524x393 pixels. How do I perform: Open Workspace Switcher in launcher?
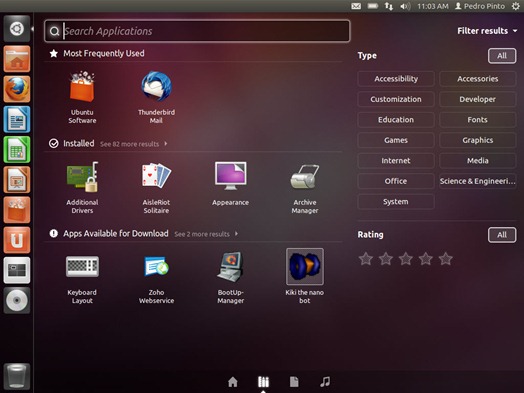point(17,270)
